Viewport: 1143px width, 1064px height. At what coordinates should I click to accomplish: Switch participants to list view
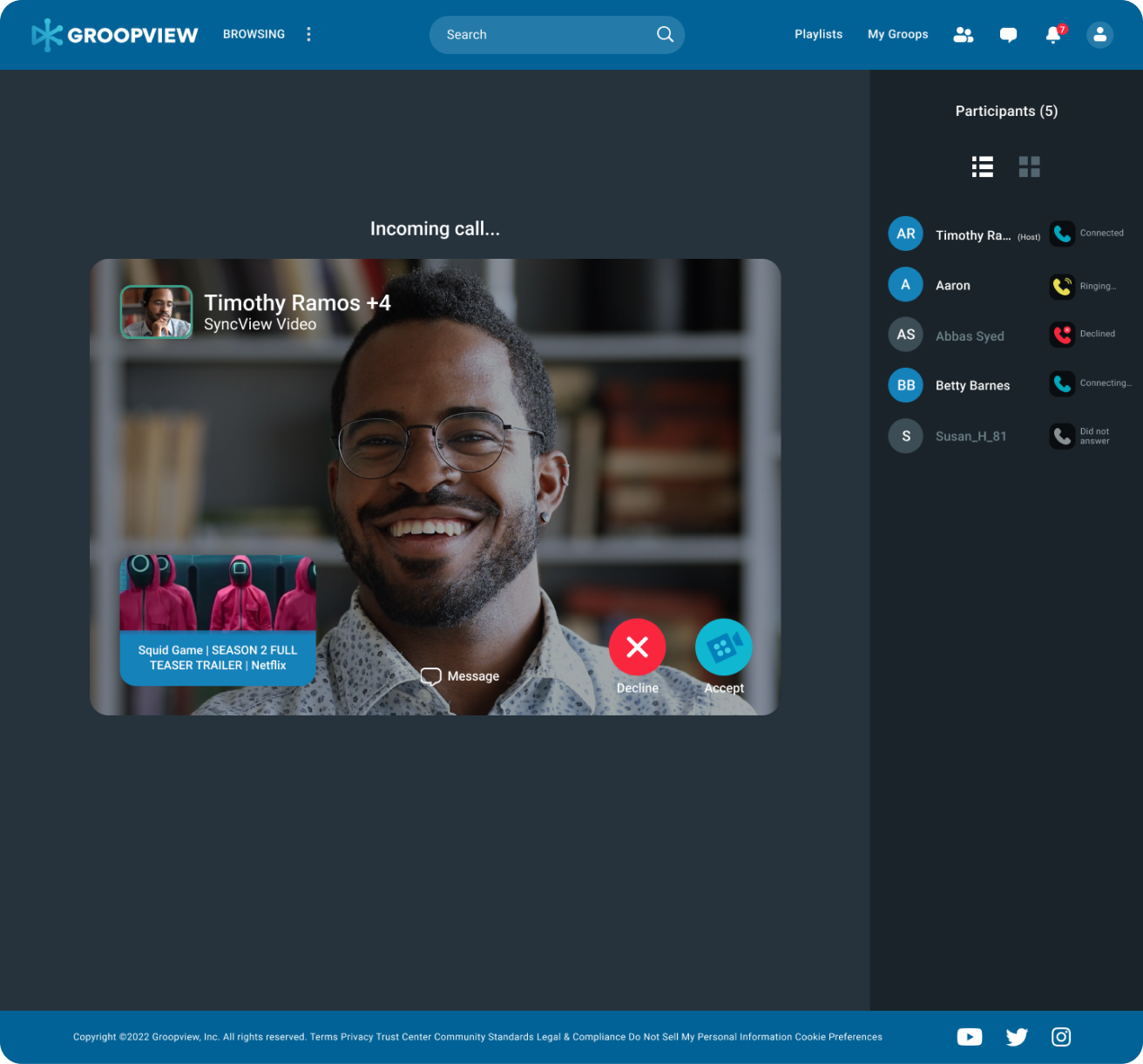pyautogui.click(x=983, y=166)
